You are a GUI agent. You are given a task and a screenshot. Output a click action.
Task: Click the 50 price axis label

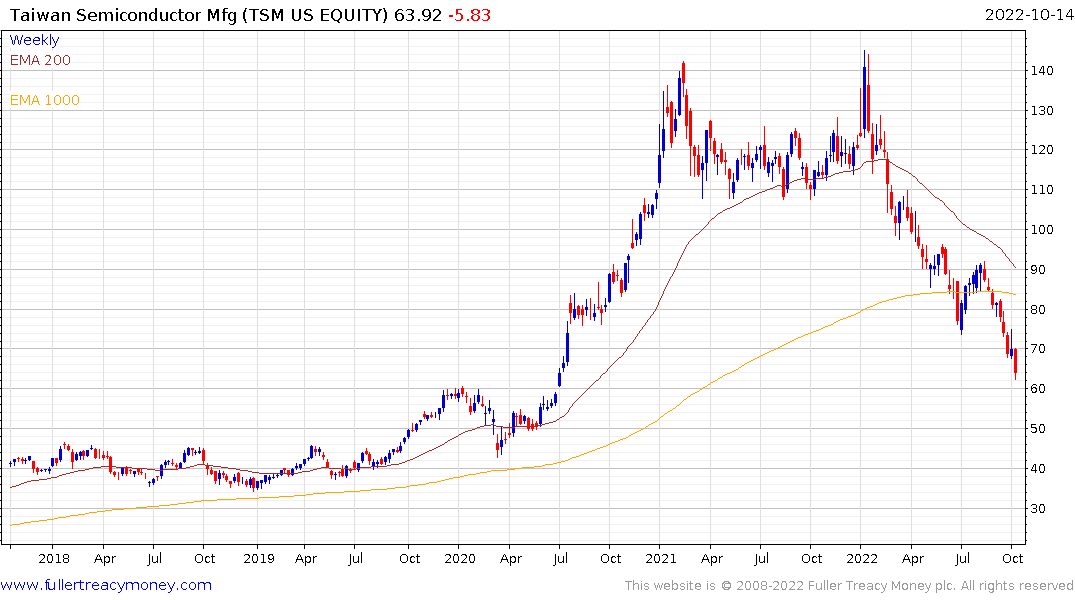coord(1038,429)
